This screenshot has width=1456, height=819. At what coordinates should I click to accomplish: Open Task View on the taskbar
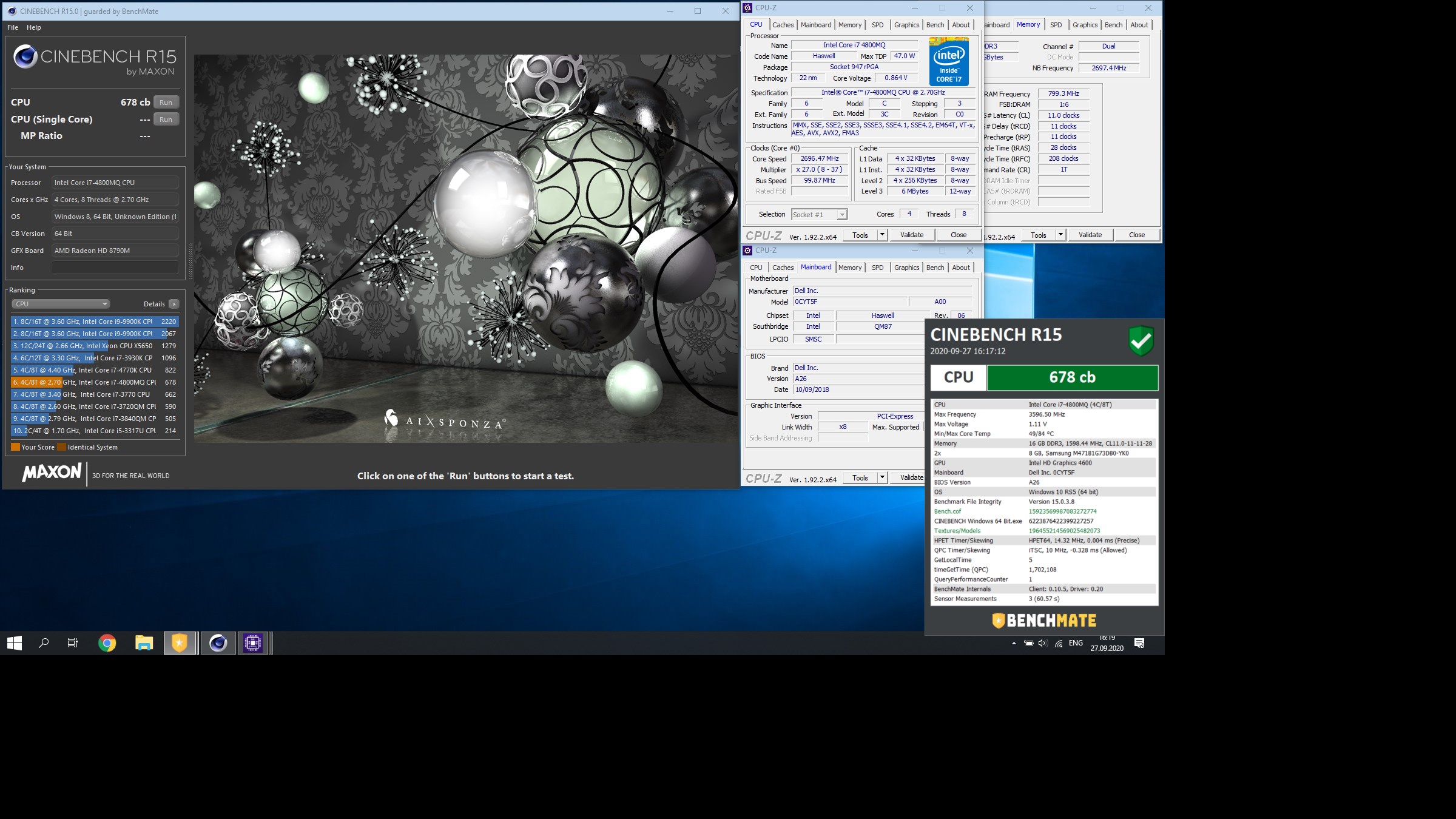pos(73,643)
